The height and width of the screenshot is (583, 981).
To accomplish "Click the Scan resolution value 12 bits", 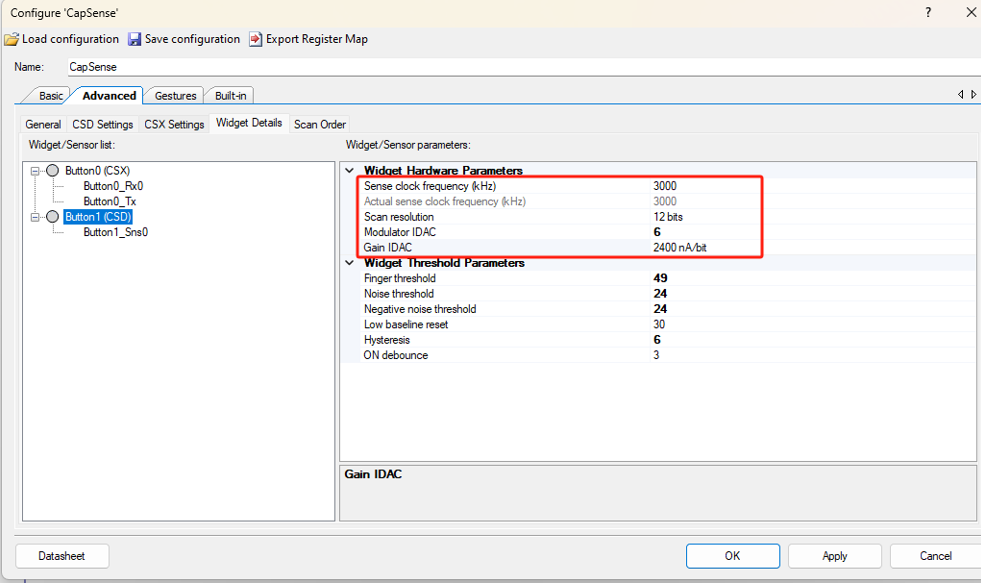I will [x=668, y=216].
